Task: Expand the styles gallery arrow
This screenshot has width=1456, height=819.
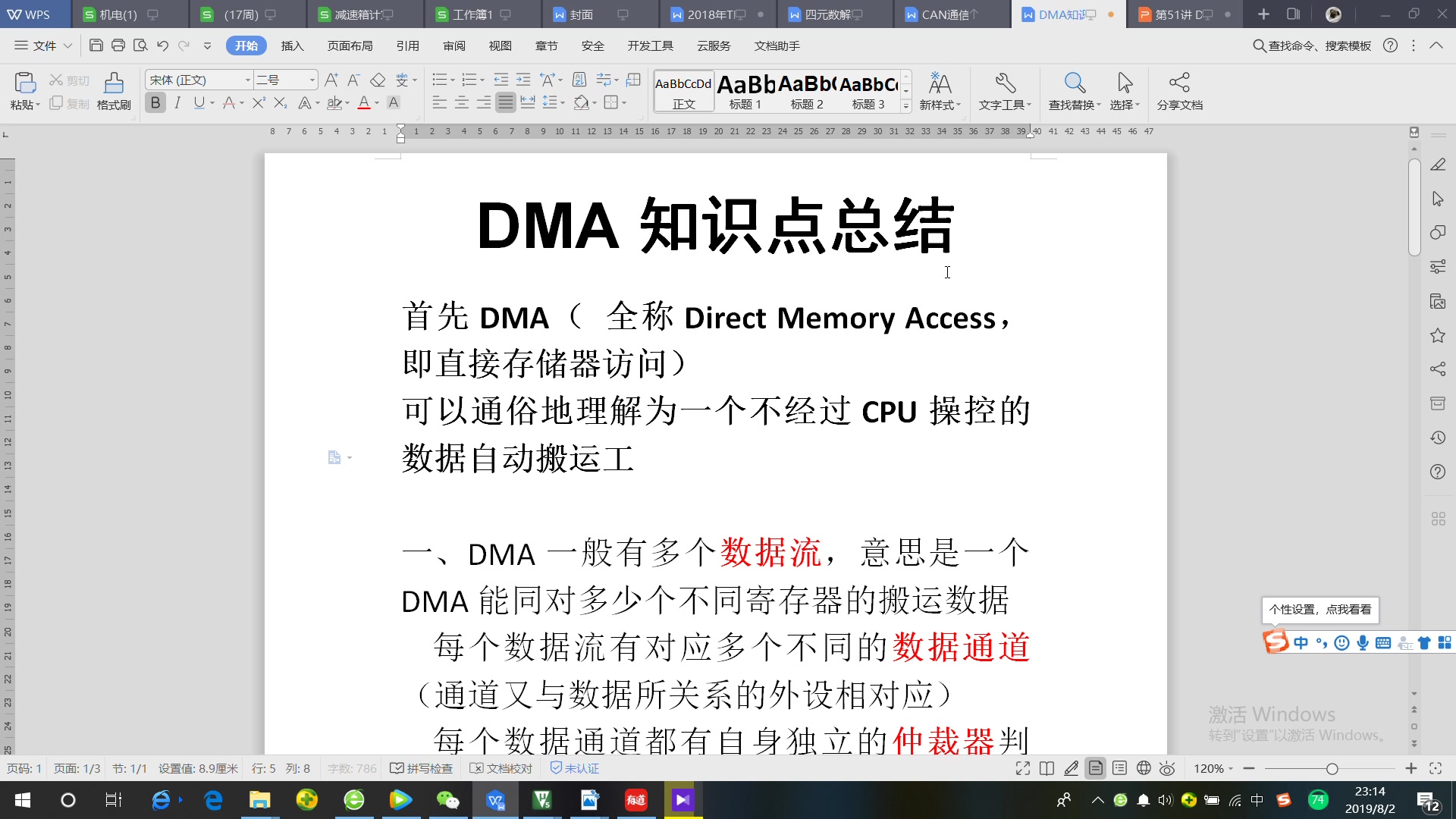Action: [906, 107]
